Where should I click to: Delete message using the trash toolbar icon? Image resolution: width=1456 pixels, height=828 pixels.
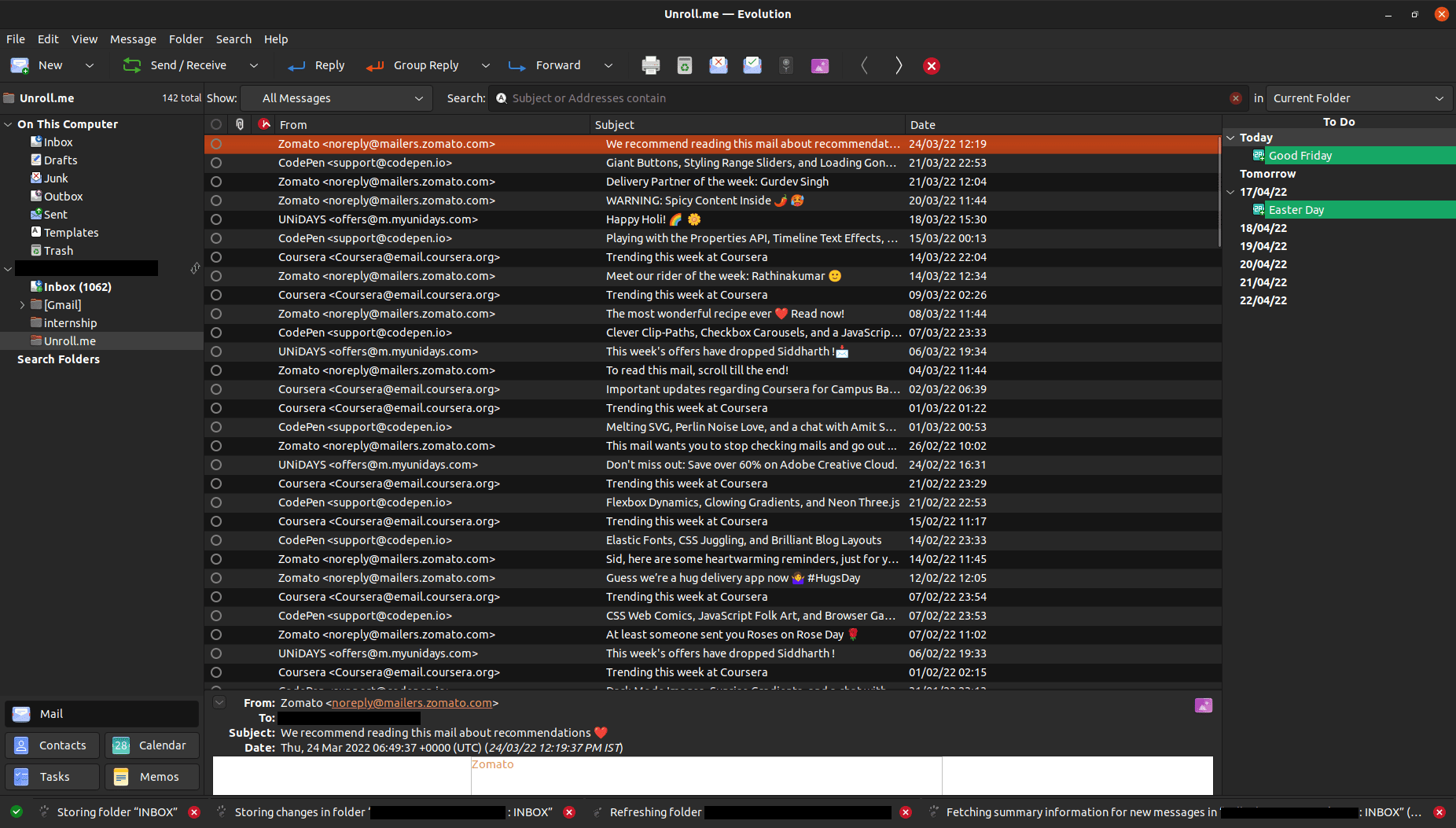pos(685,65)
